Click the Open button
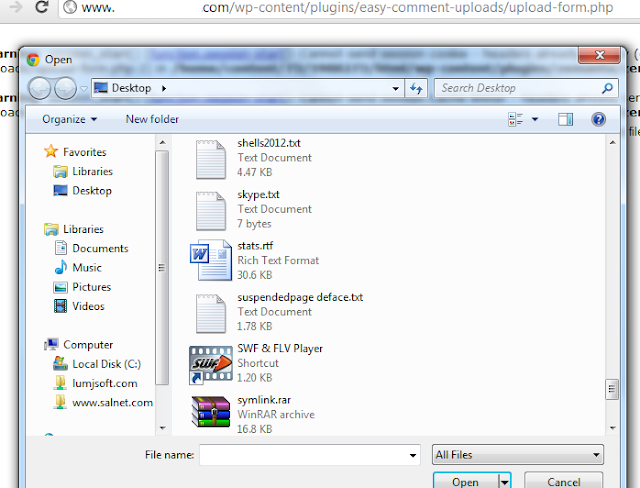 (465, 481)
